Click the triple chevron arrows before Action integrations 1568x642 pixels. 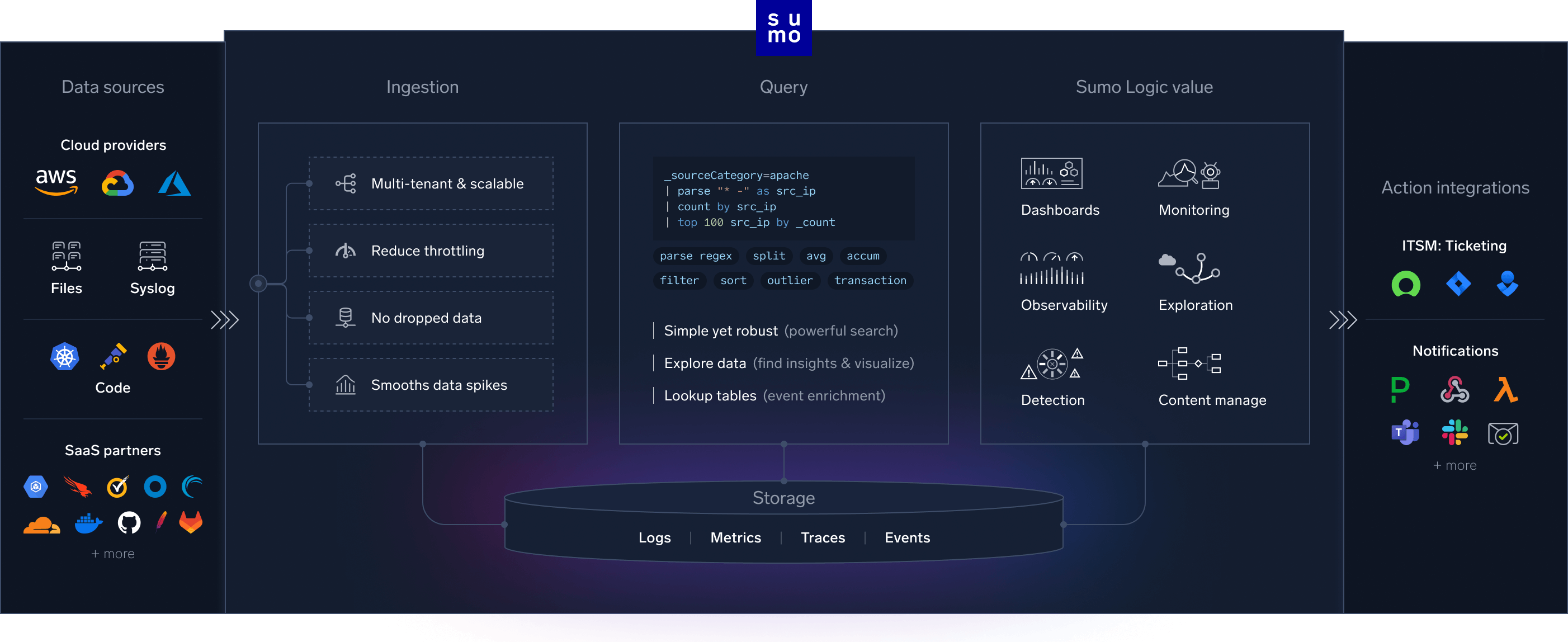click(x=1343, y=319)
